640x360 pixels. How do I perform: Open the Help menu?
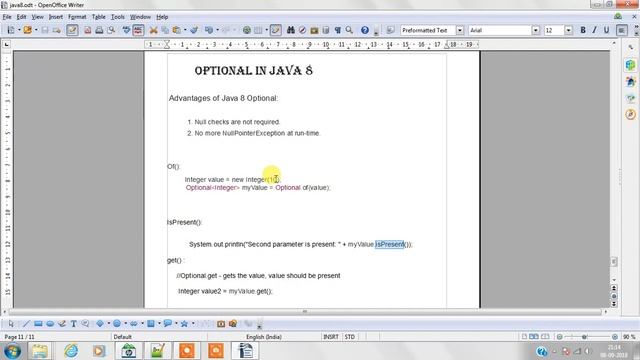click(x=162, y=17)
